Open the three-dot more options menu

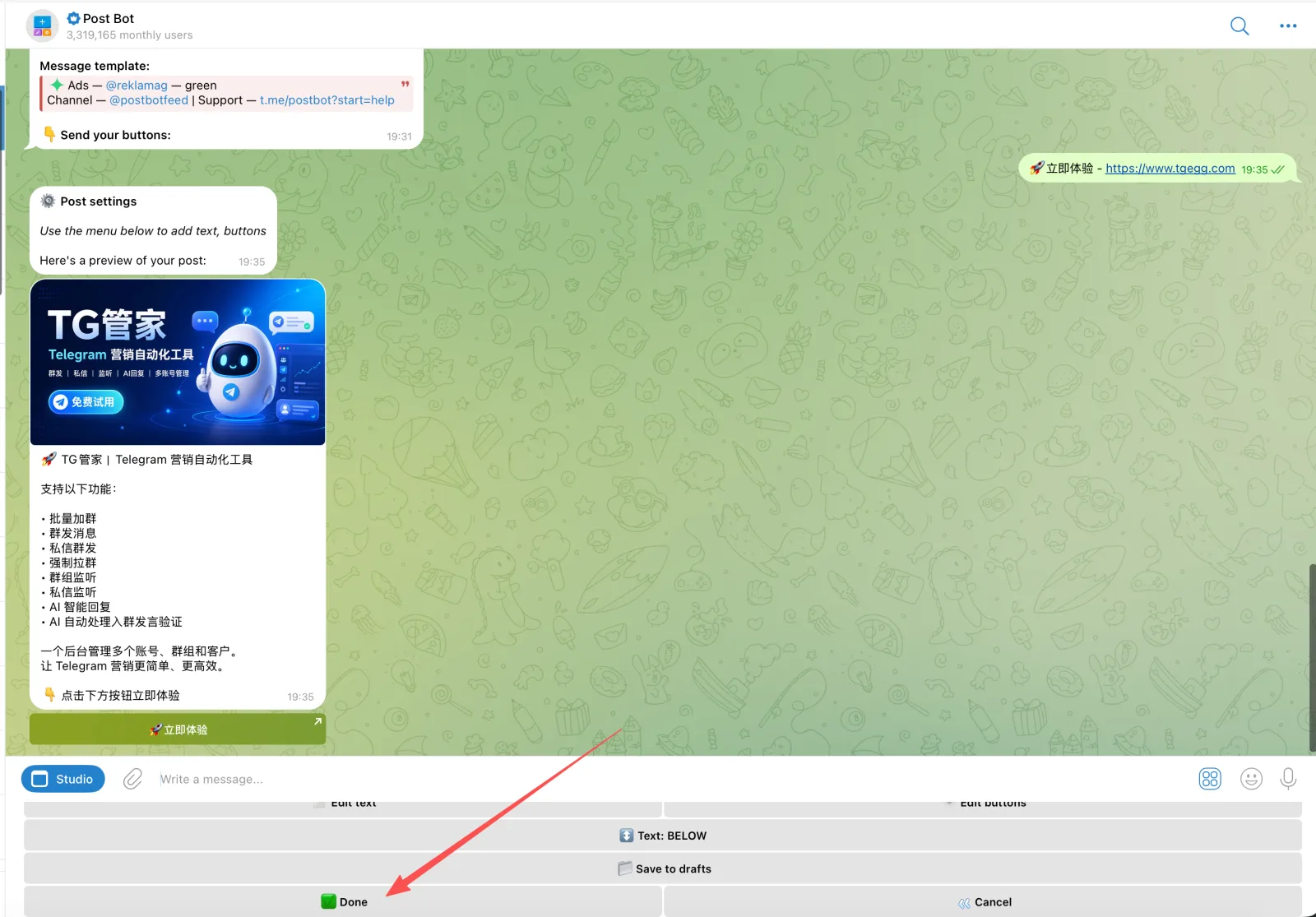click(1288, 26)
